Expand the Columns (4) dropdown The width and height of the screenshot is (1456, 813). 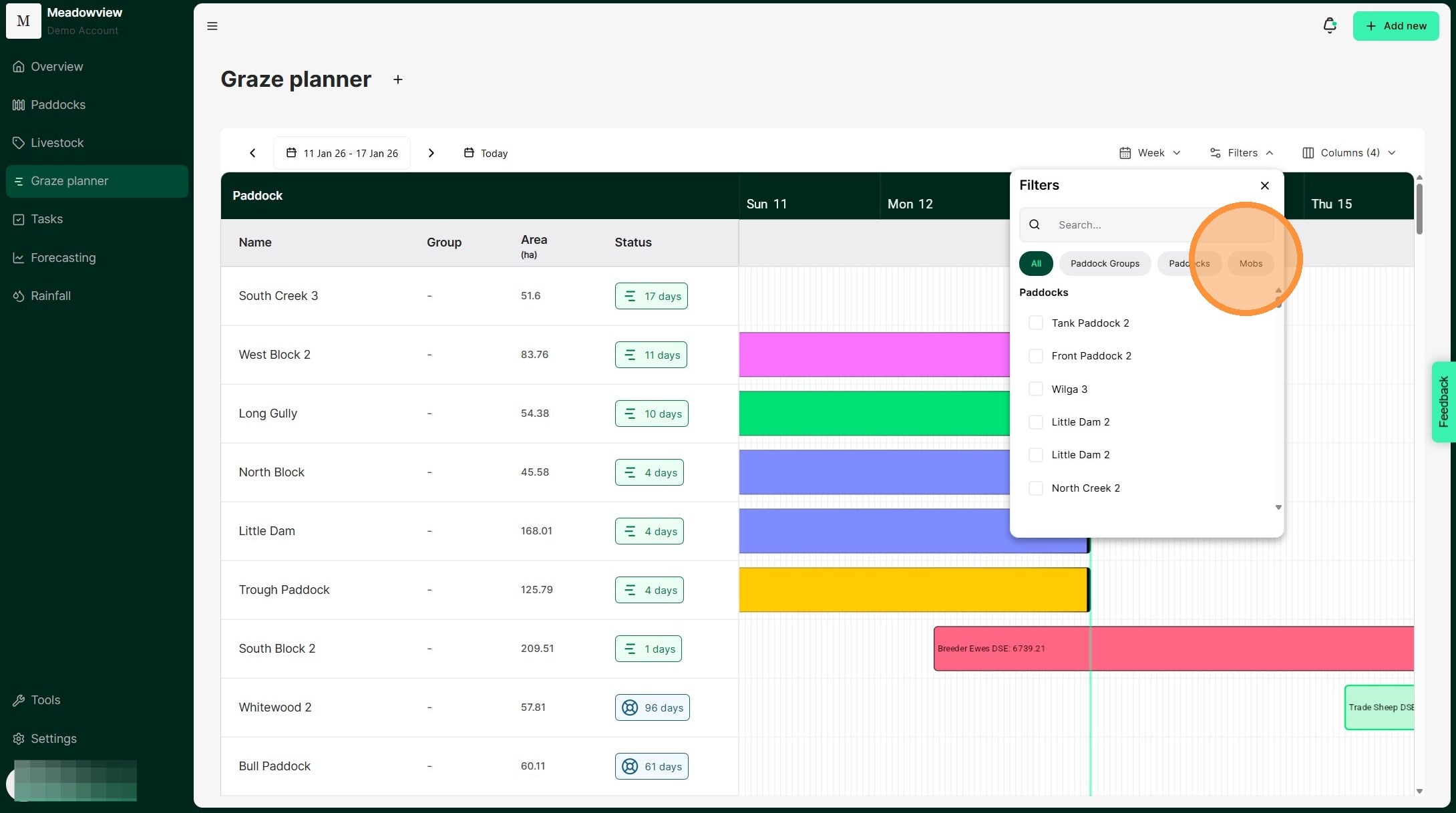(1348, 153)
